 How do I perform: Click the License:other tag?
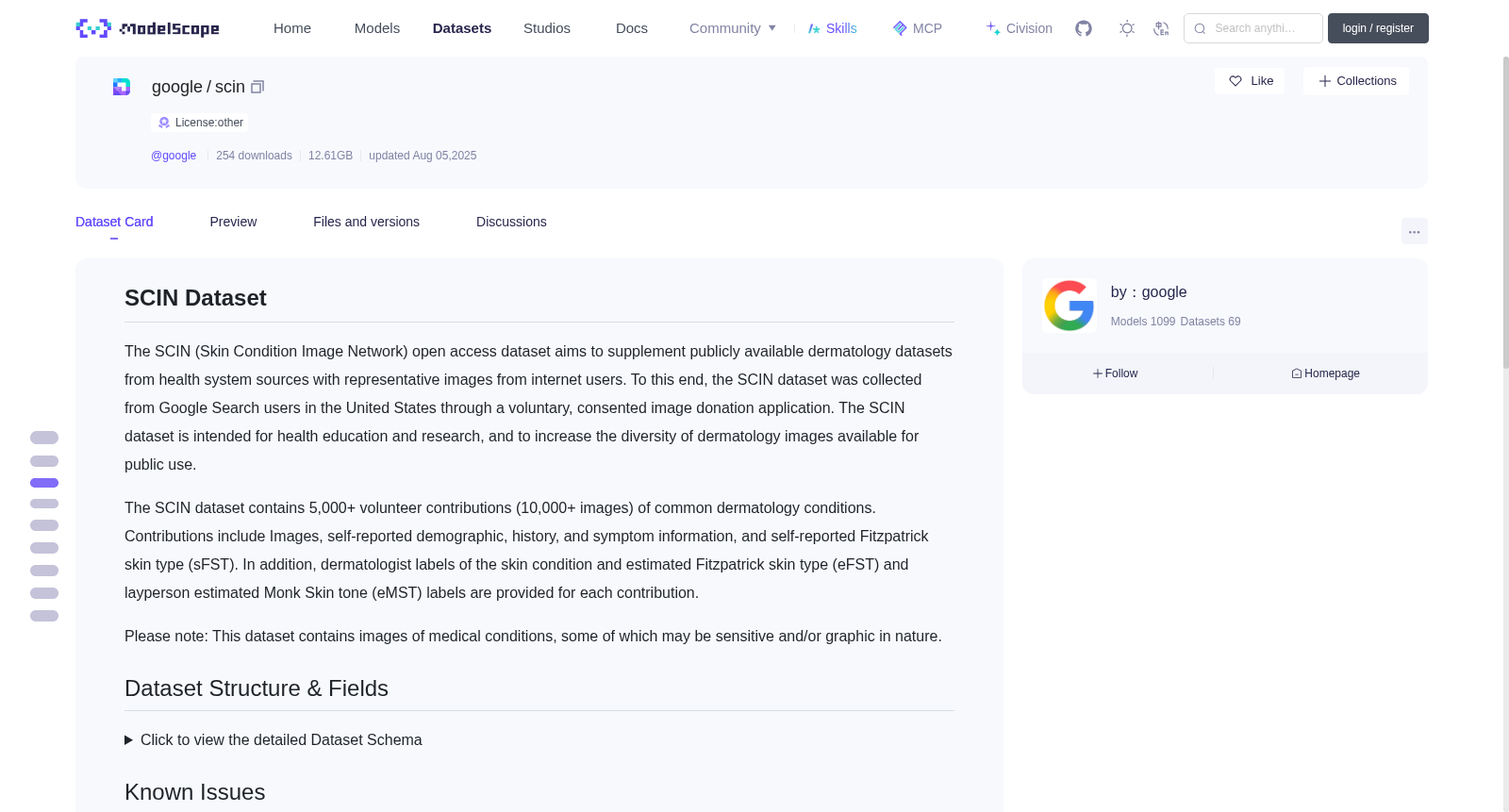point(201,123)
